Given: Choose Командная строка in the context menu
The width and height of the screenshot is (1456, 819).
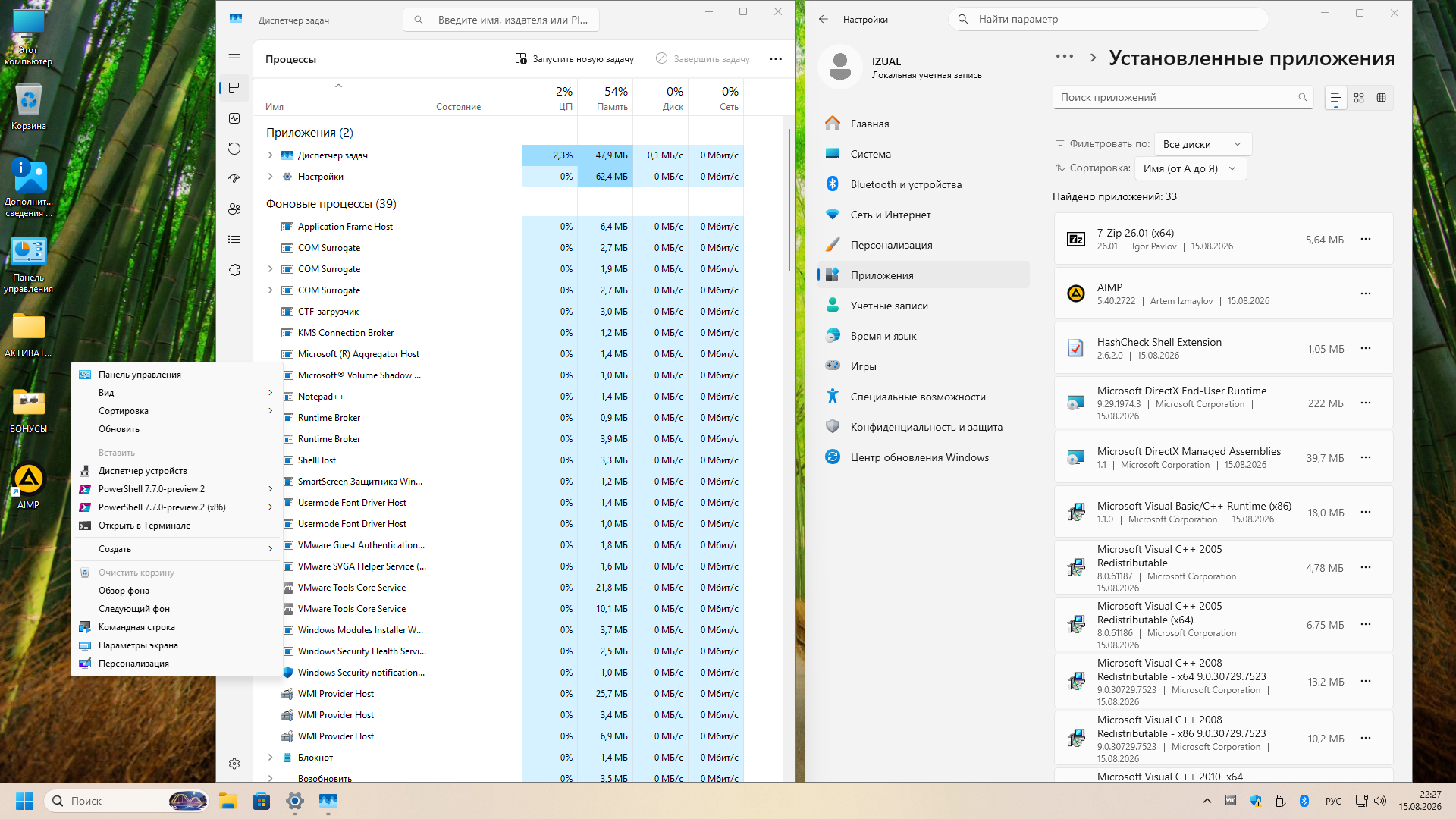Looking at the screenshot, I should pos(176,627).
